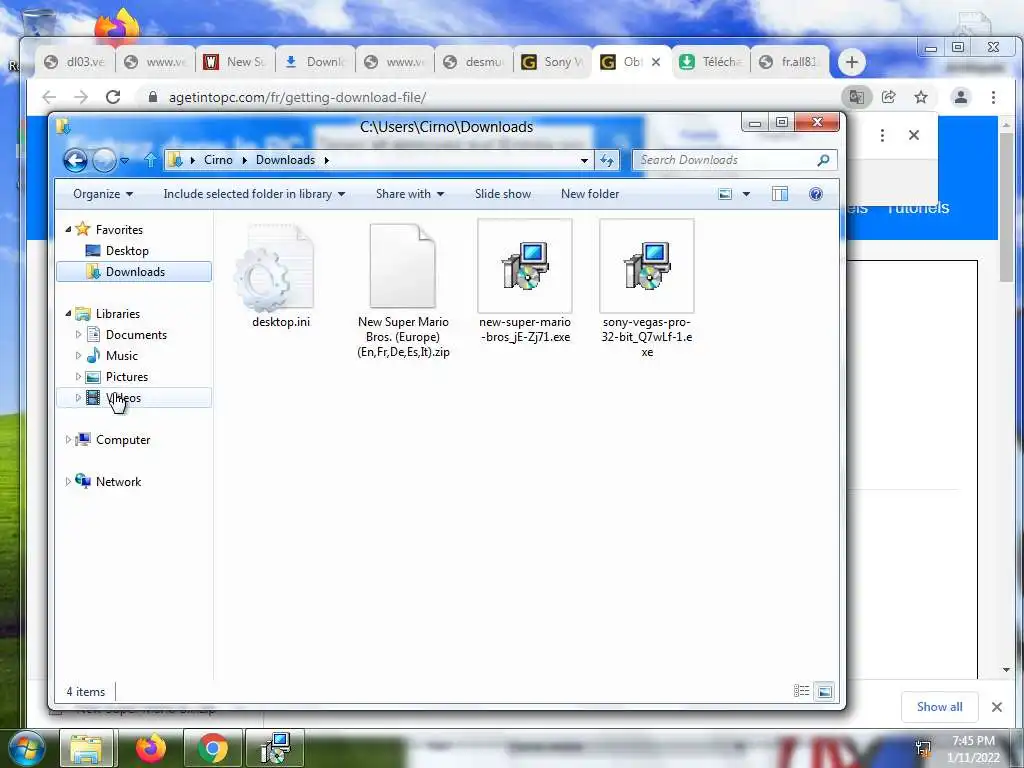Switch to the New Su Chrome tab

[x=235, y=62]
